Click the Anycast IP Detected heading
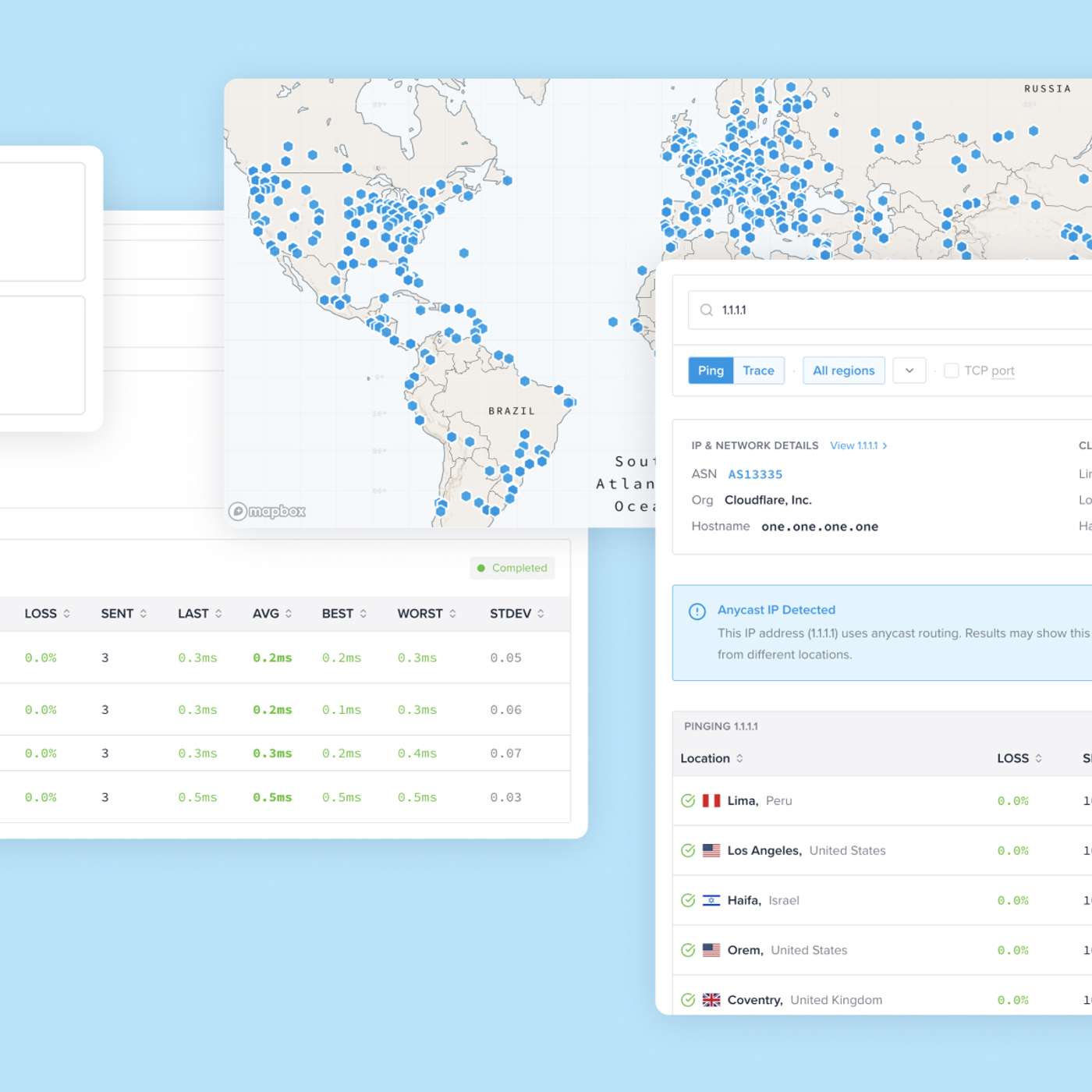The image size is (1092, 1092). [776, 610]
